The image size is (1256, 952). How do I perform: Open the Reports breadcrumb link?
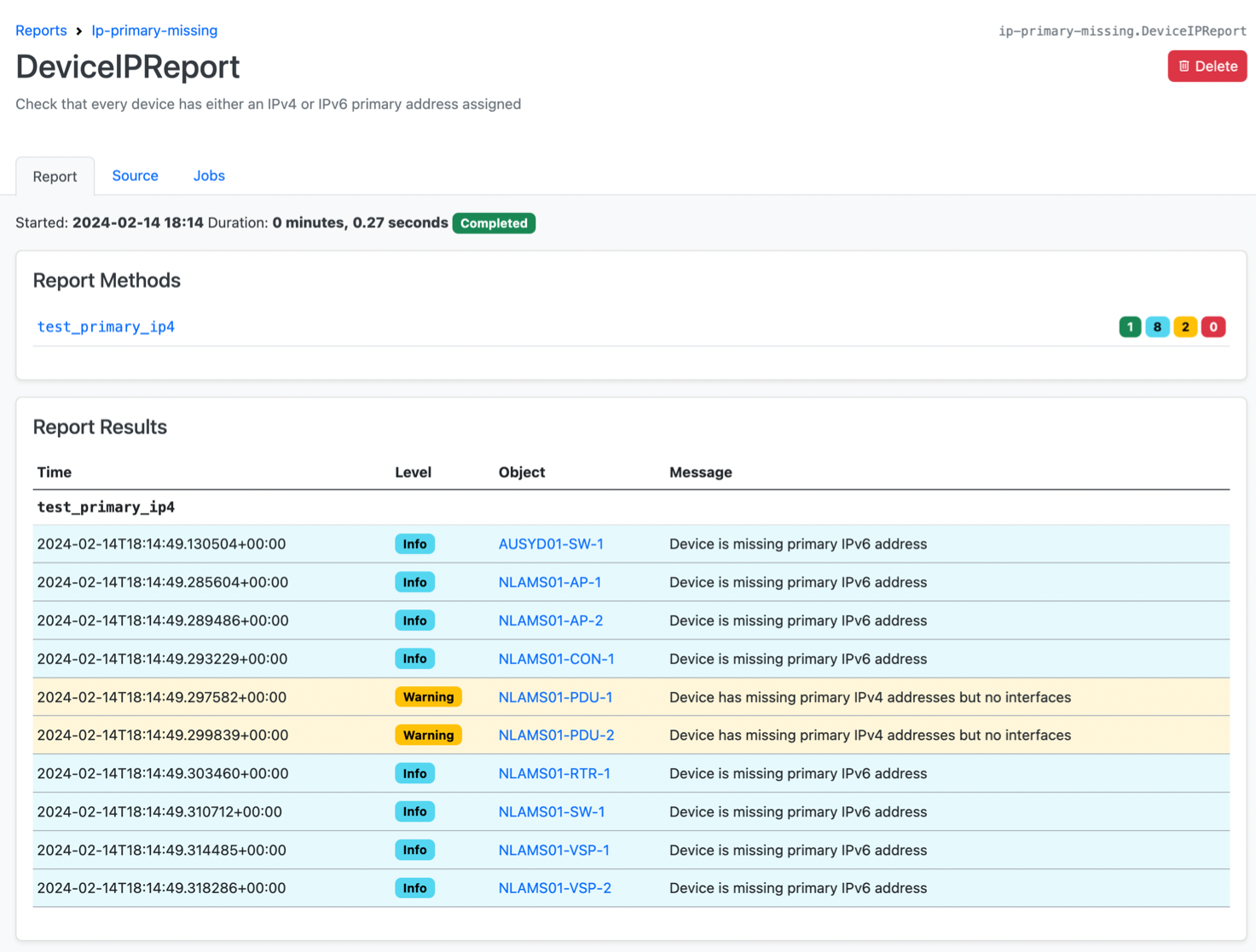[x=41, y=30]
